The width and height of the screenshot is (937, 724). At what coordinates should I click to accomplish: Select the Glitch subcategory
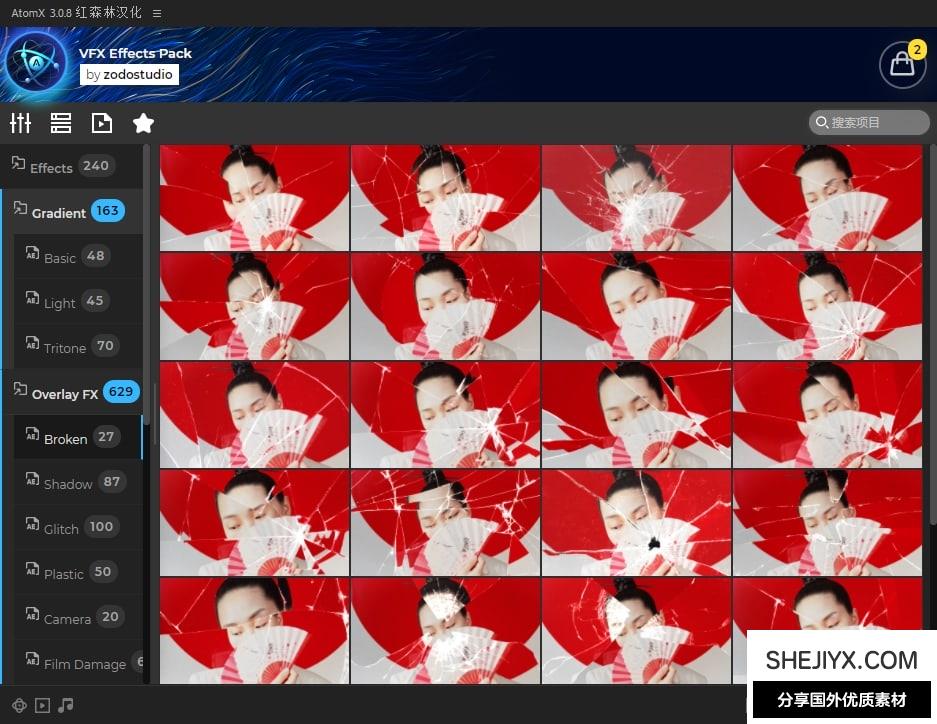click(61, 528)
